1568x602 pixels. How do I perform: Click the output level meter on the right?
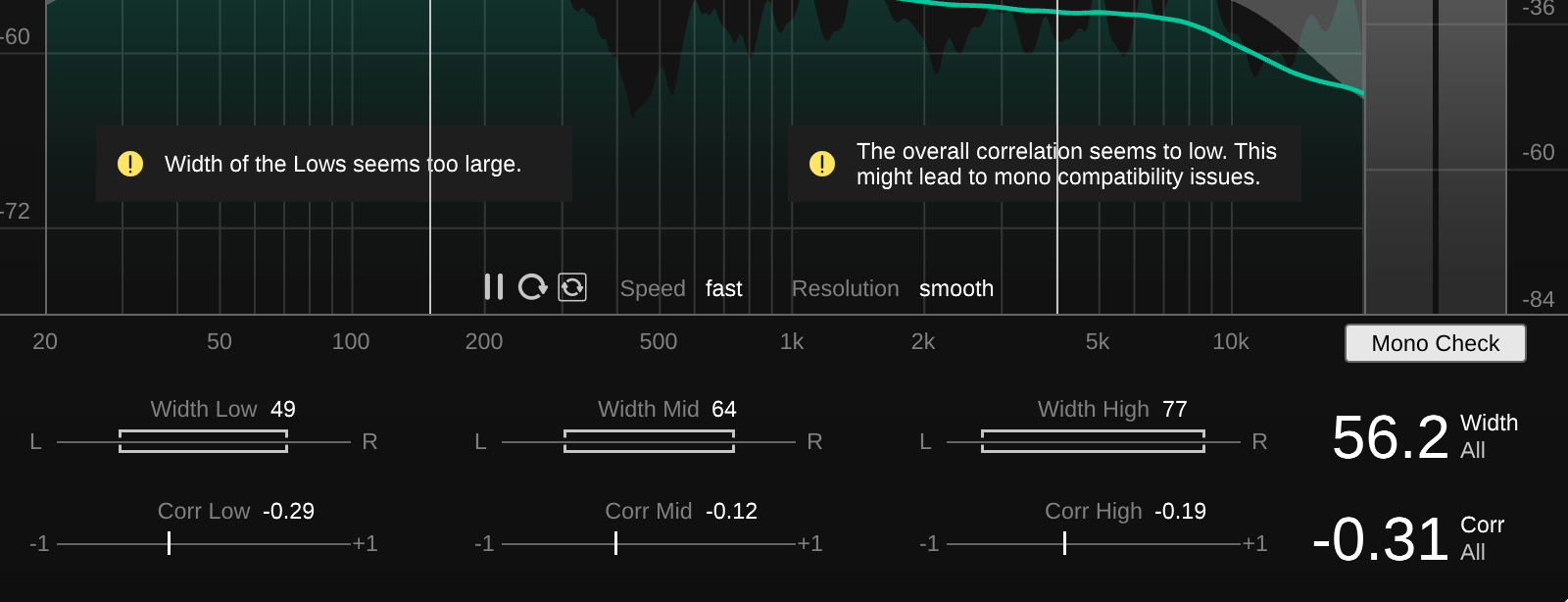pyautogui.click(x=1435, y=157)
